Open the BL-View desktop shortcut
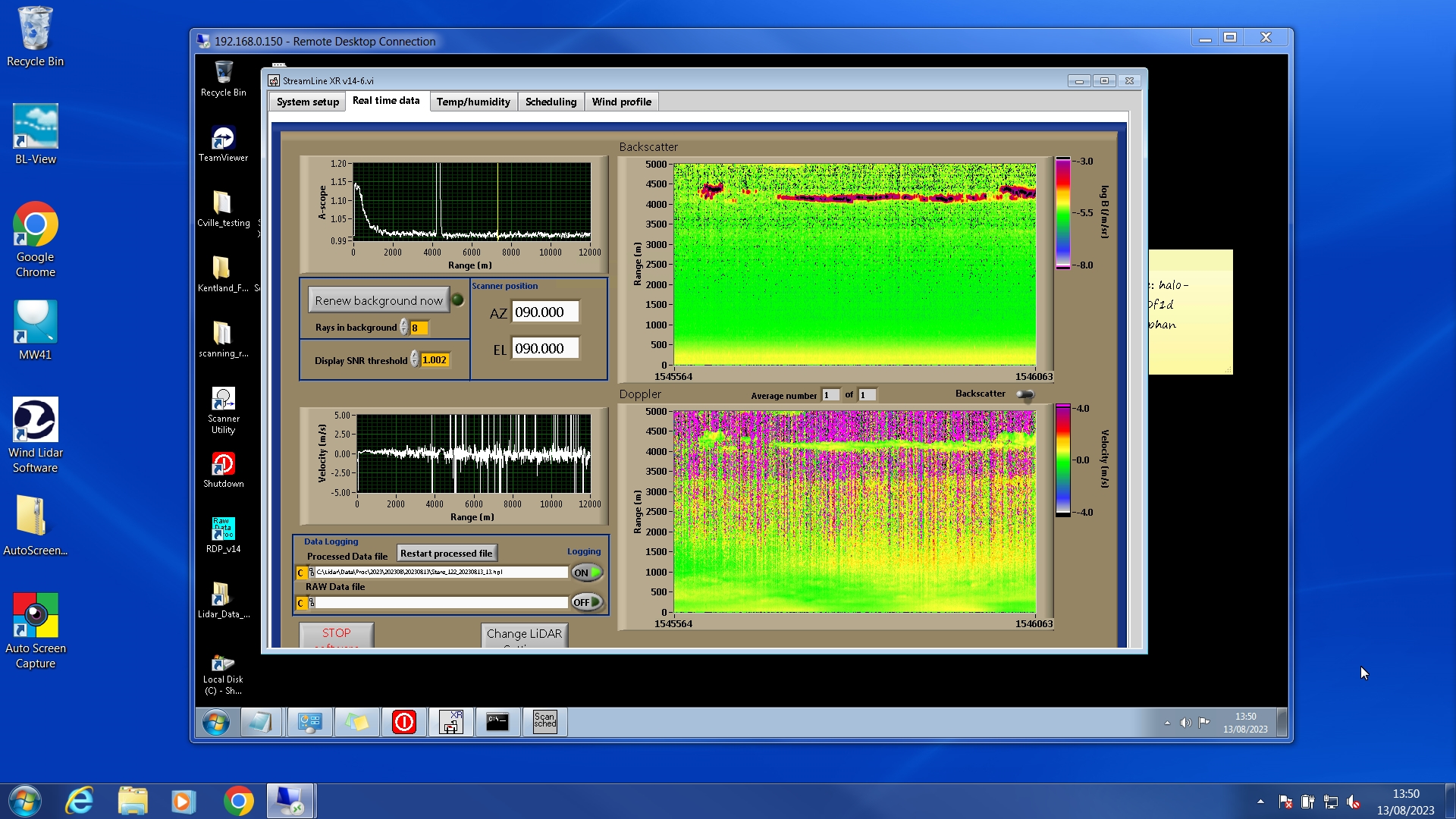The width and height of the screenshot is (1456, 819). pyautogui.click(x=35, y=127)
